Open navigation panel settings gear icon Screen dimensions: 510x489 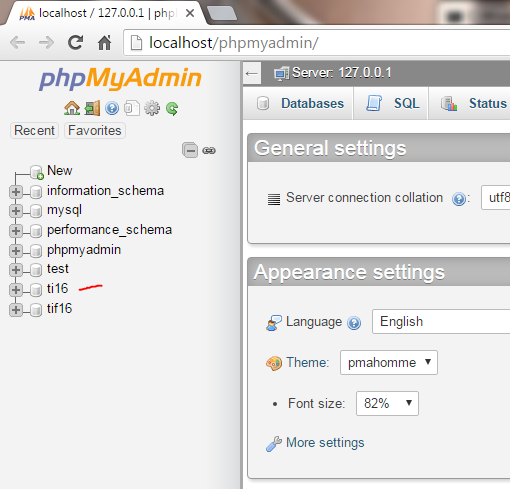coord(152,108)
